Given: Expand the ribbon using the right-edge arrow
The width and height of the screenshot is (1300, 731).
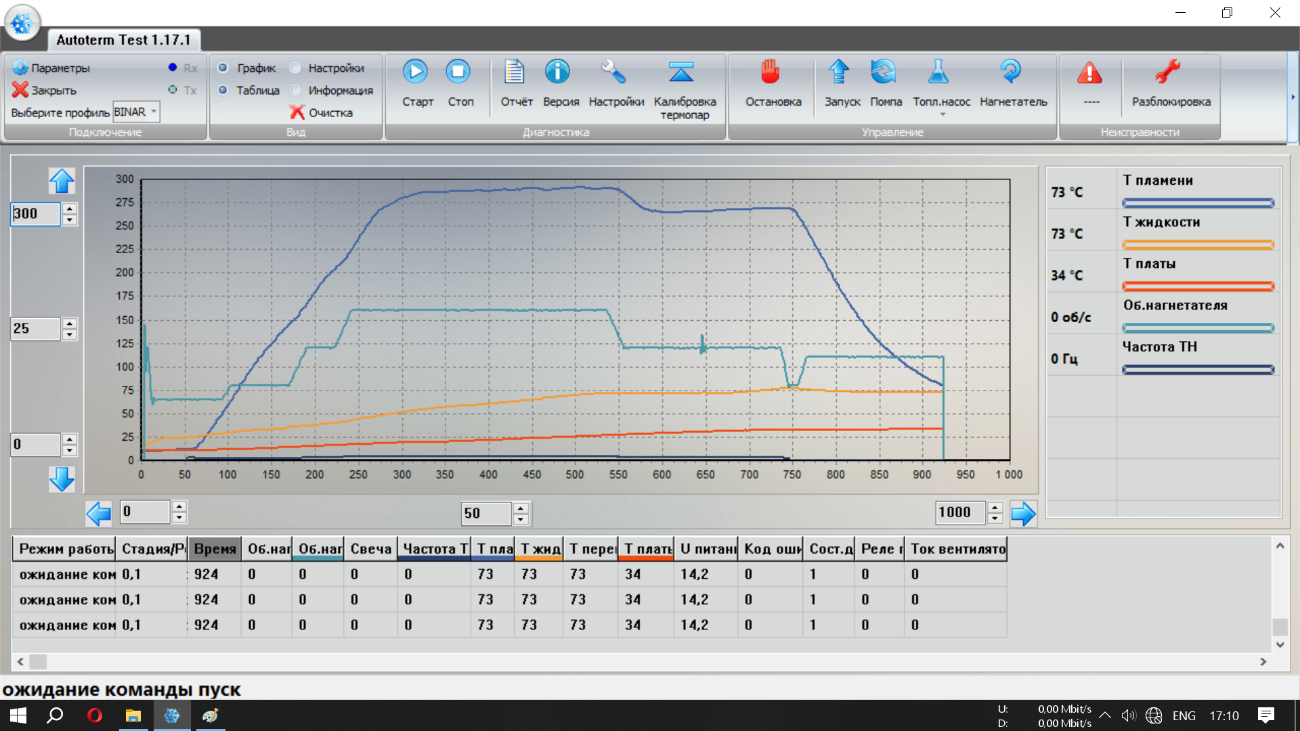Looking at the screenshot, I should click(1293, 97).
